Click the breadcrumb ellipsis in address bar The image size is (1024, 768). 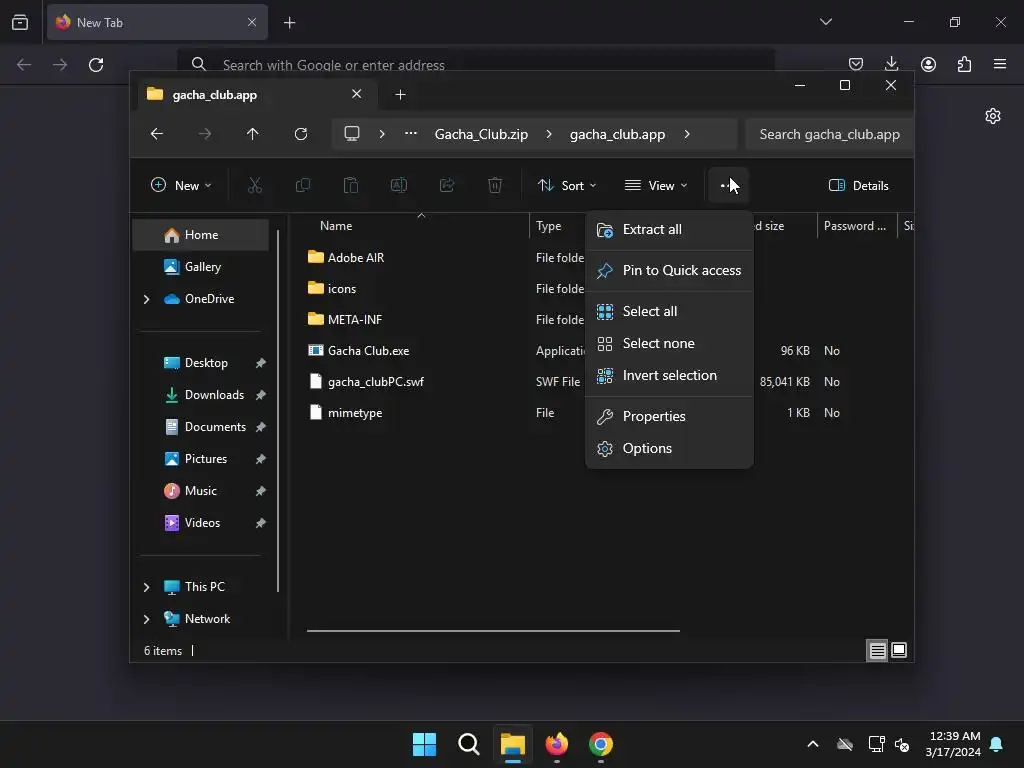click(x=411, y=133)
